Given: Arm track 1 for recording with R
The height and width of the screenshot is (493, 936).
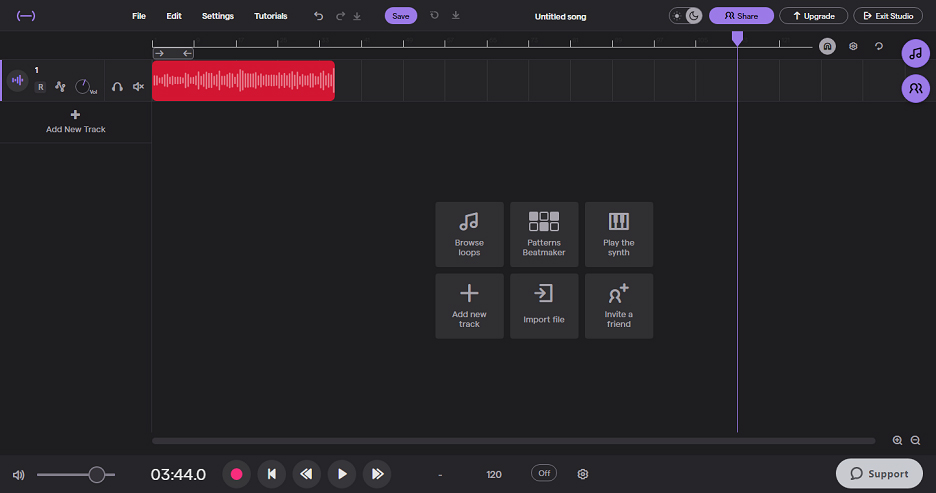Looking at the screenshot, I should click(41, 87).
